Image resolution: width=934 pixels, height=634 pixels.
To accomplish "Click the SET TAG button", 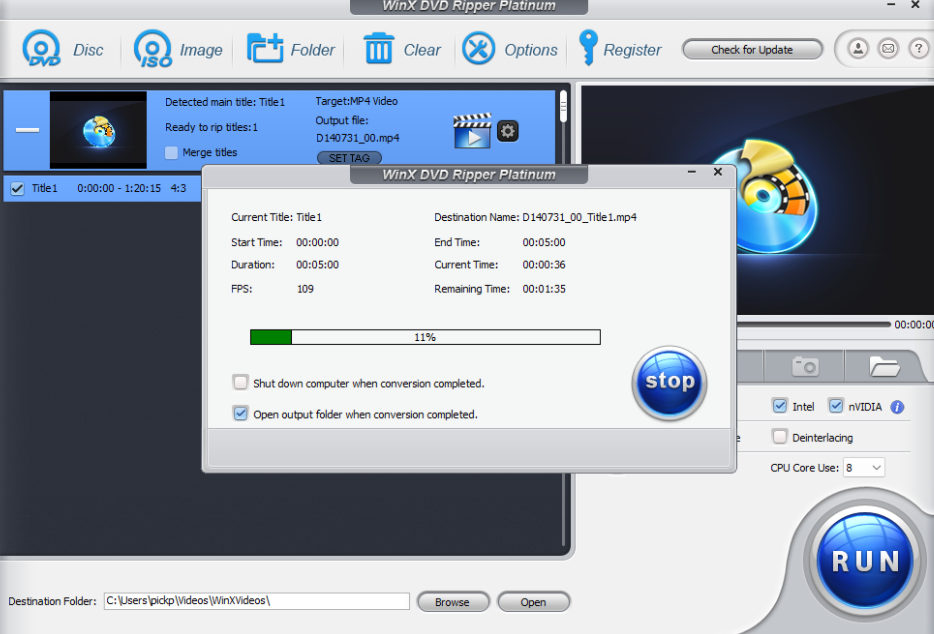I will click(349, 158).
